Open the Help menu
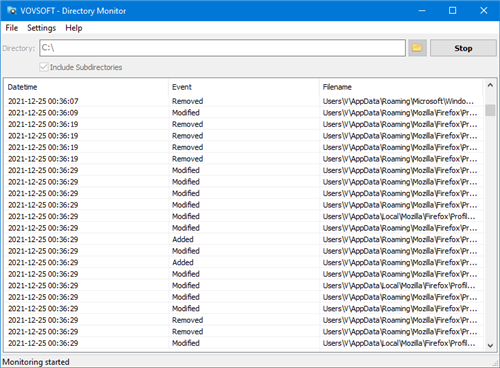This screenshot has height=368, width=500. click(x=74, y=28)
